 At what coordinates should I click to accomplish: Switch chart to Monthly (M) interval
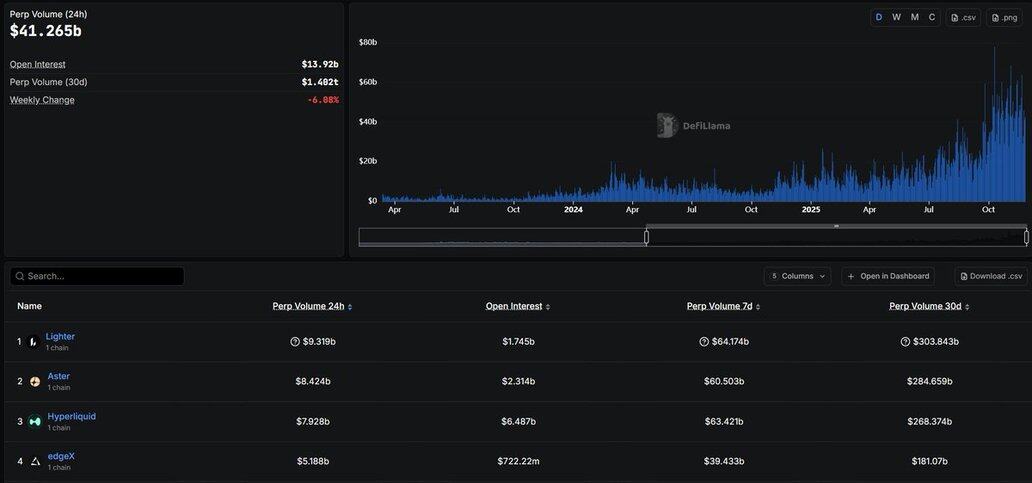[914, 17]
